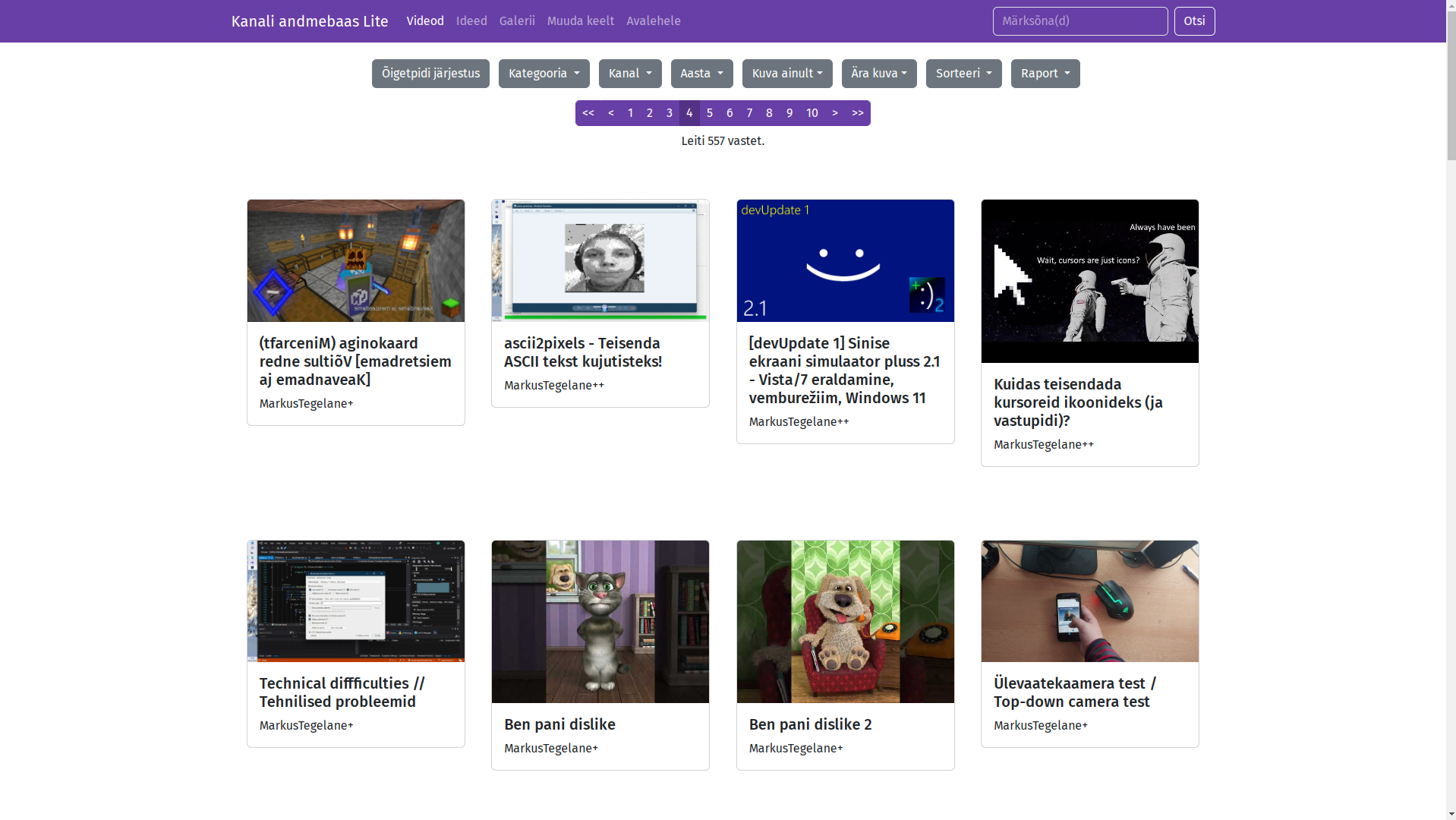The width and height of the screenshot is (1456, 820).
Task: Open the Kuva ainult filter
Action: [786, 74]
